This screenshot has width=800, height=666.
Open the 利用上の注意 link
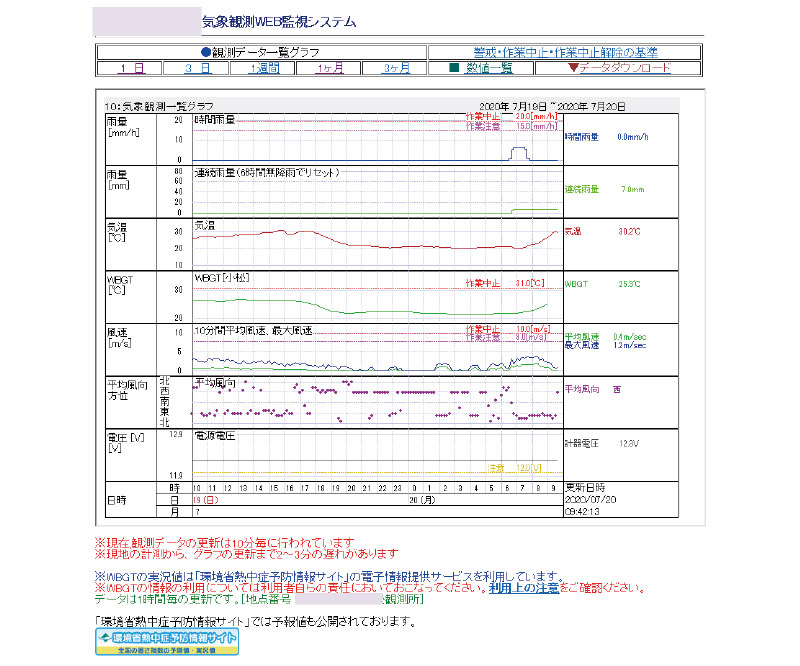(520, 588)
